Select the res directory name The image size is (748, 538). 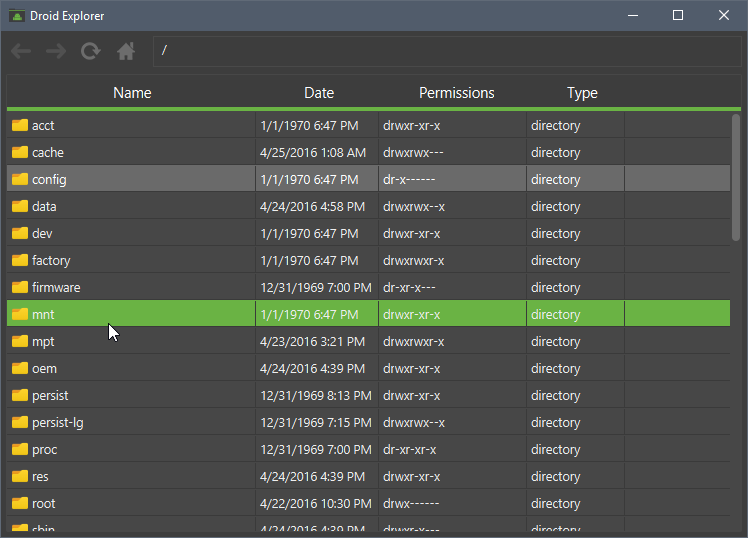point(40,477)
